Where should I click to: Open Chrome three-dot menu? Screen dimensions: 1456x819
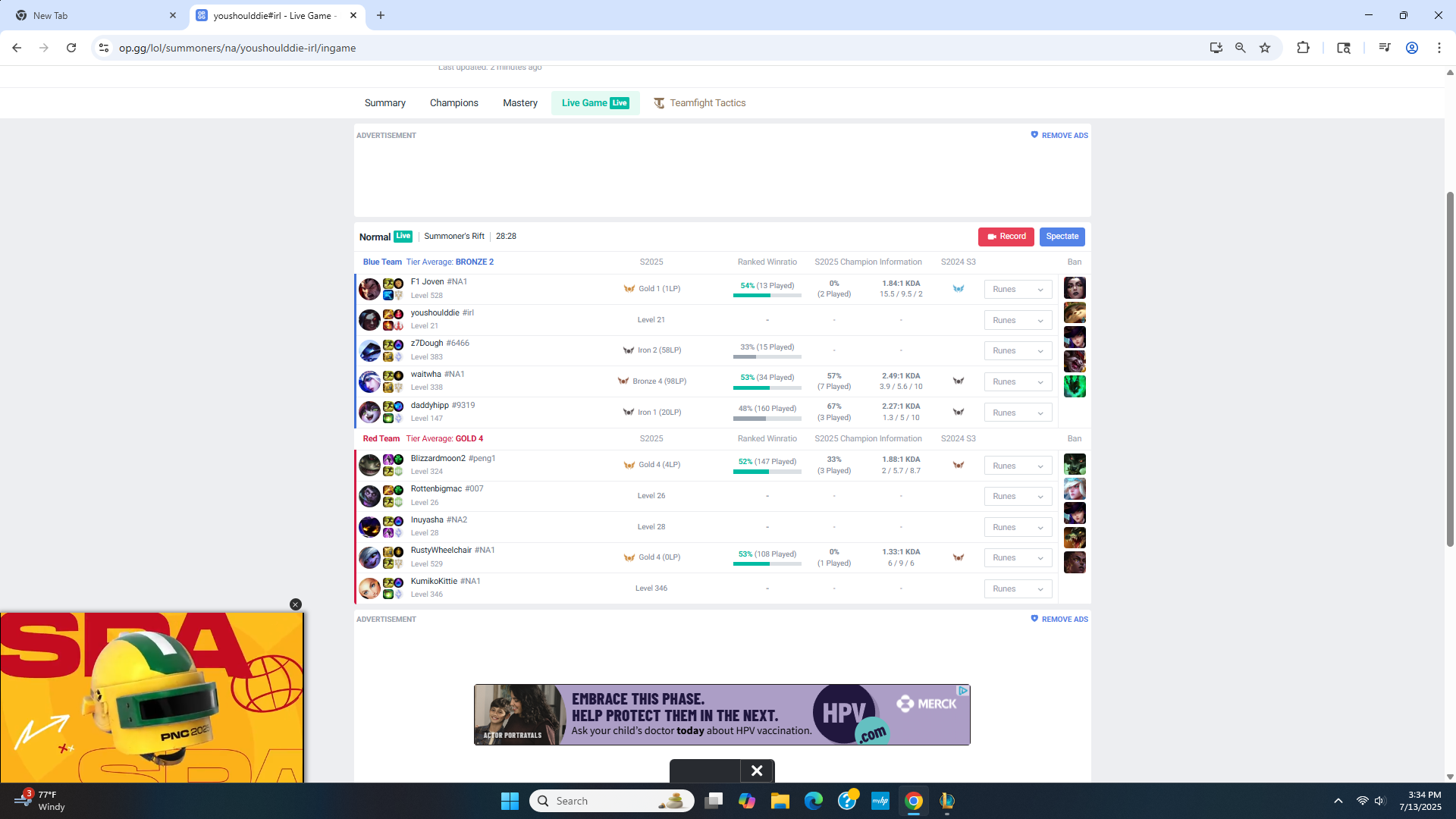coord(1439,48)
